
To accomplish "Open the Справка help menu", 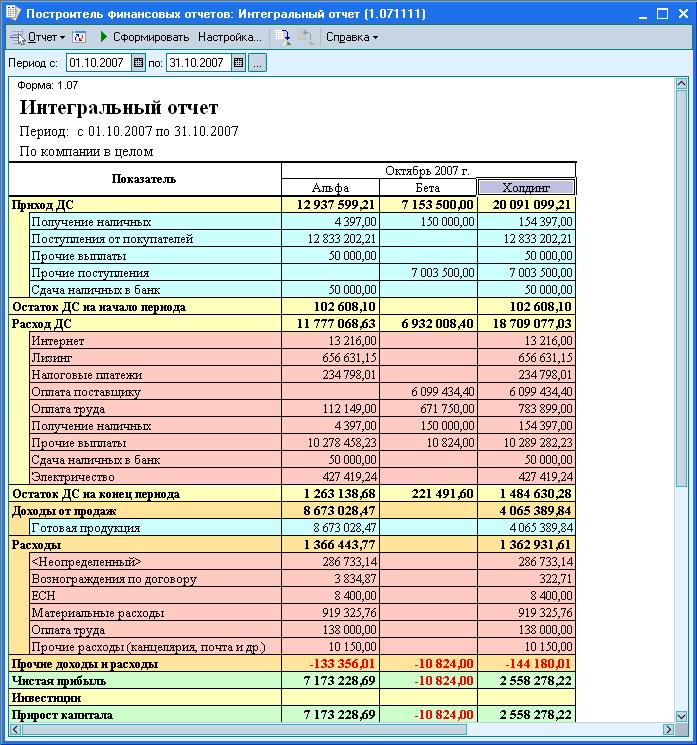I will (x=352, y=37).
